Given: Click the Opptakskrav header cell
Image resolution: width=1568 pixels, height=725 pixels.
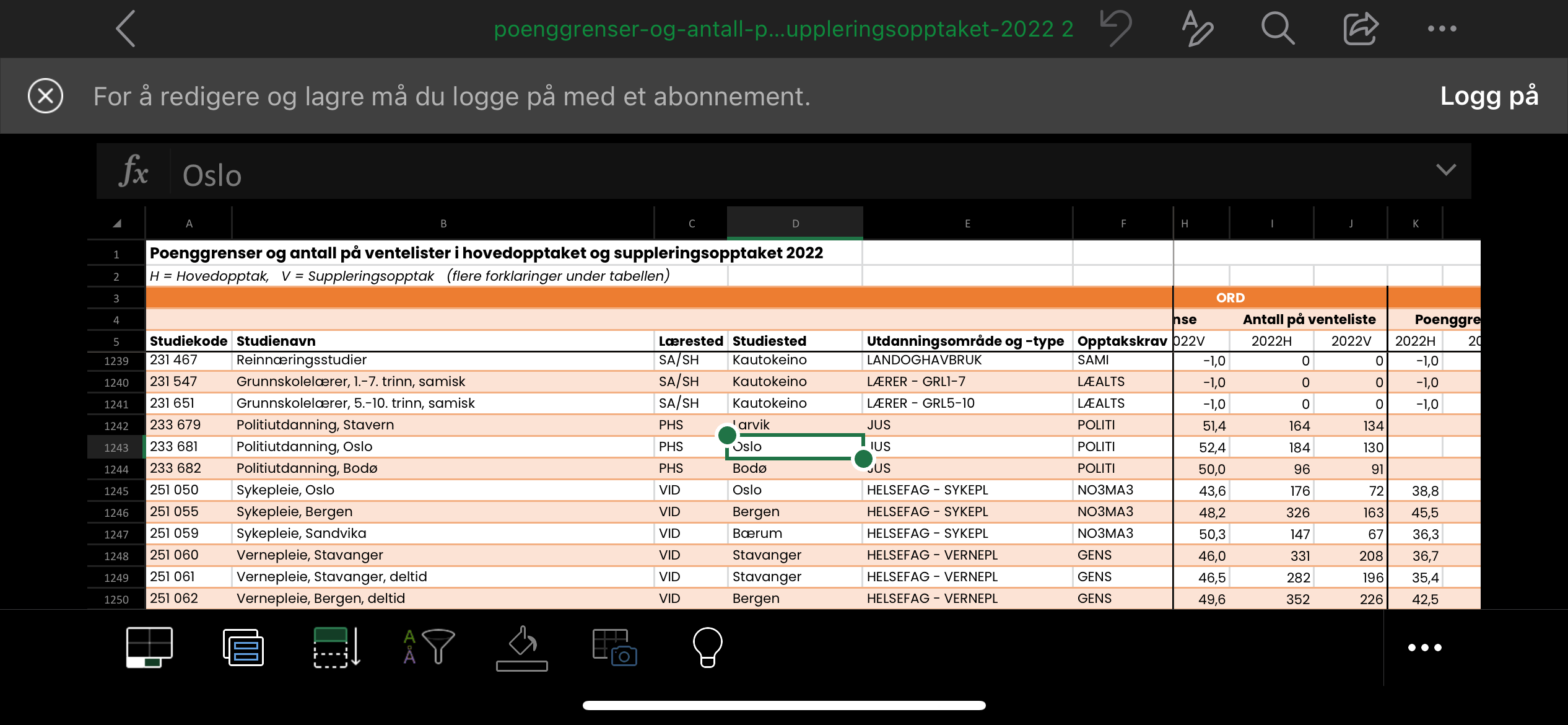Looking at the screenshot, I should coord(1122,341).
